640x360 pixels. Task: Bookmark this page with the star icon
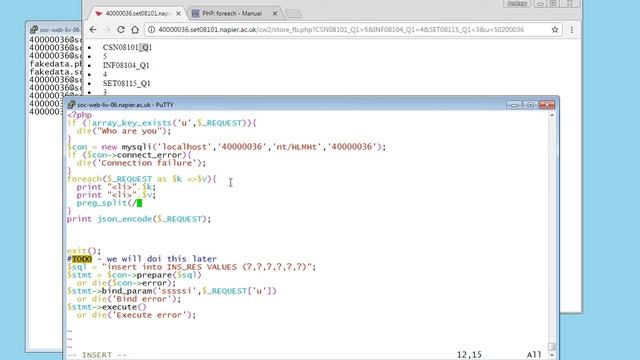(x=555, y=29)
